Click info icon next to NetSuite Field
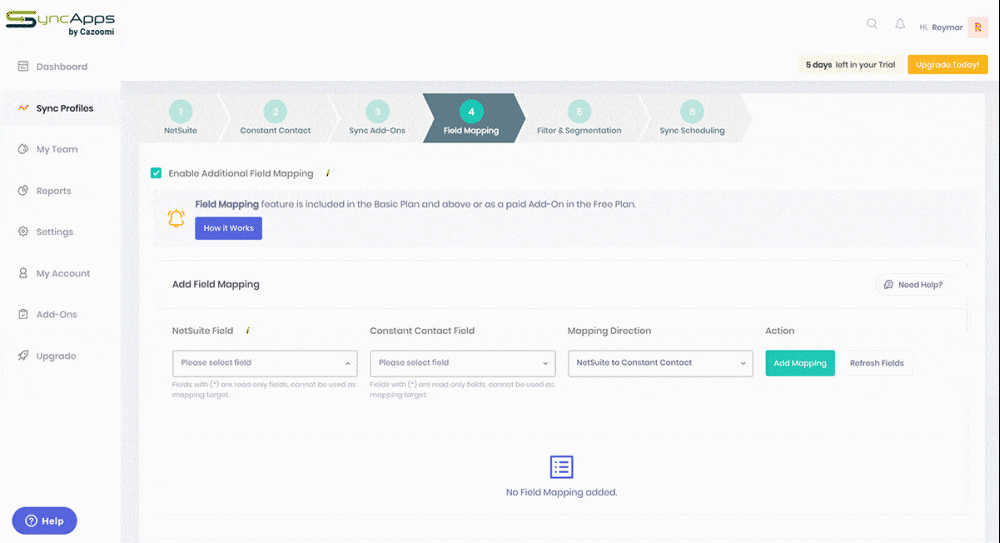The image size is (1000, 543). (x=247, y=331)
